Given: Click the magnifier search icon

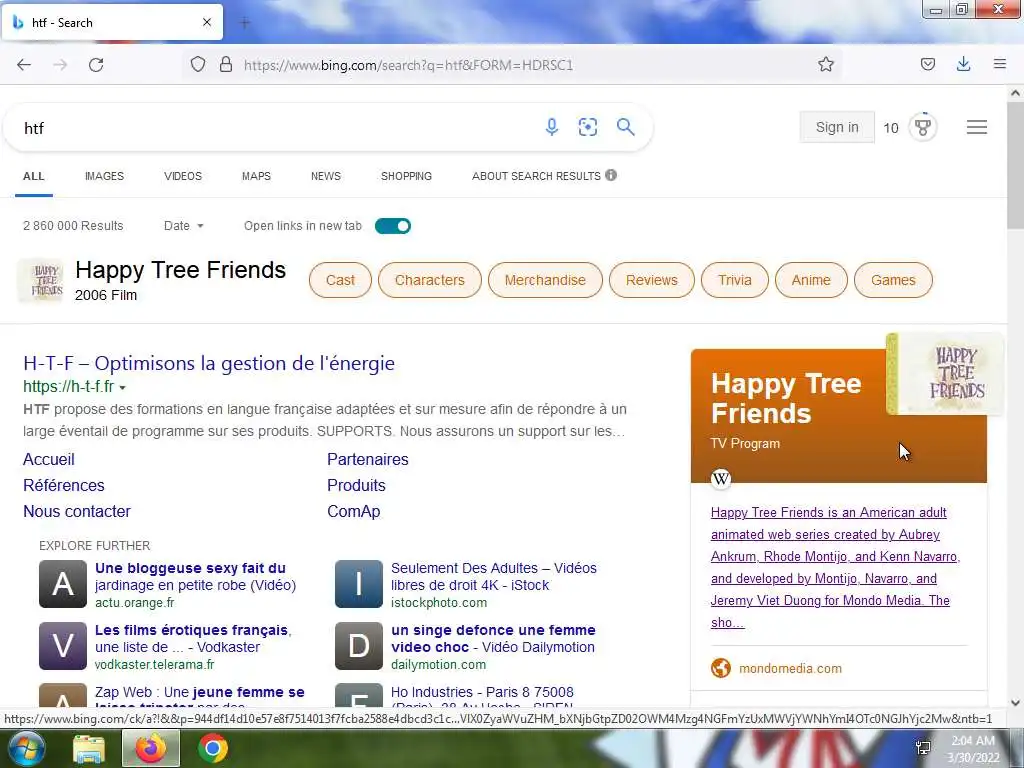Looking at the screenshot, I should 626,127.
